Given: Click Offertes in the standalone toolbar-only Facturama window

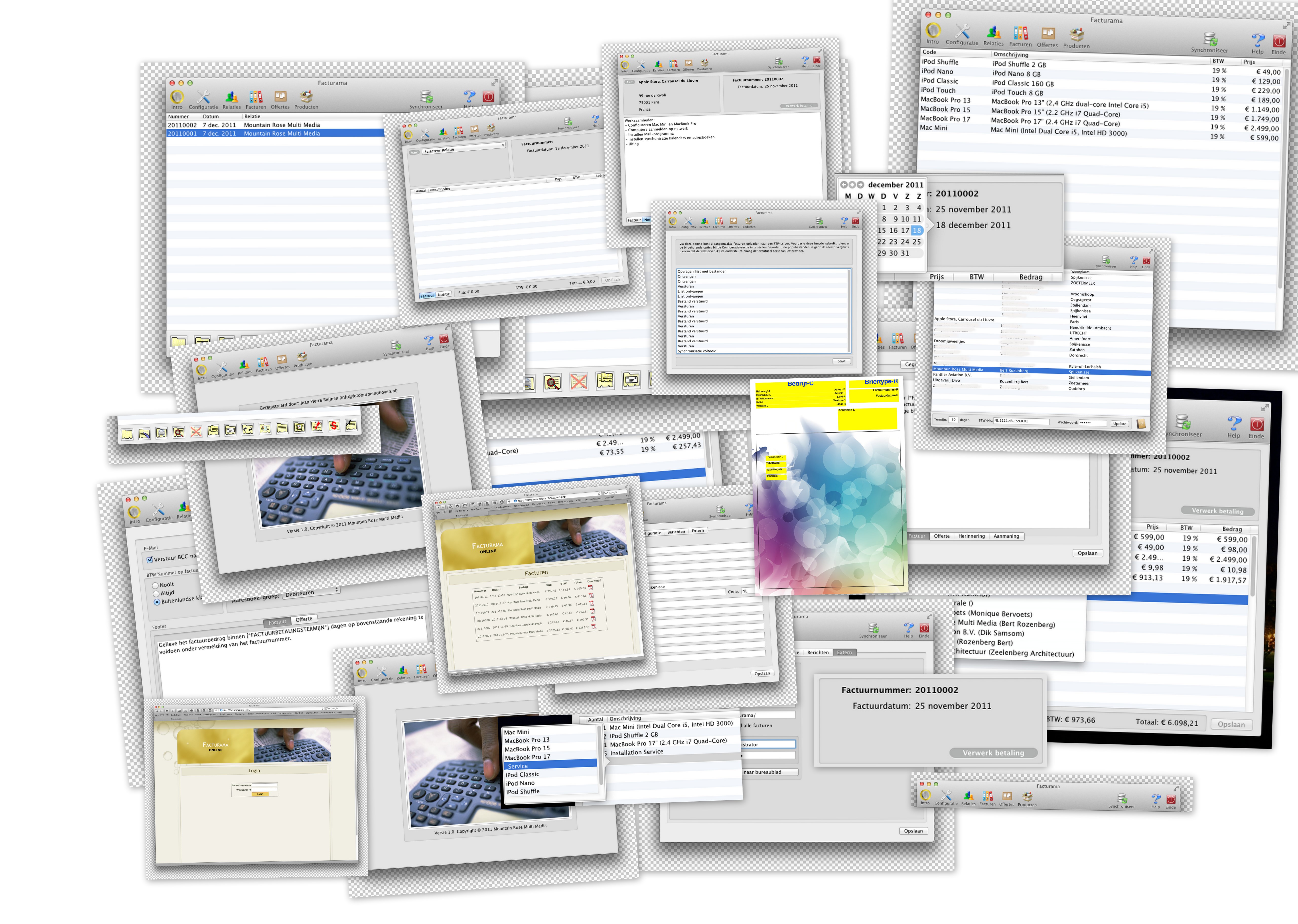Looking at the screenshot, I should coord(1007,798).
